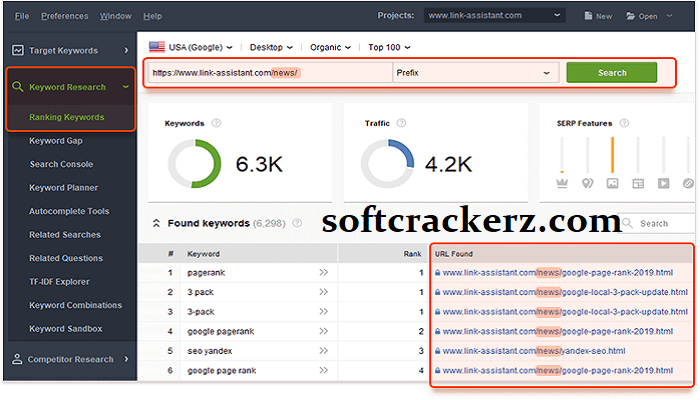Click the orange image SERP feature bar
Viewport: 700px width, 400px height.
[x=612, y=154]
